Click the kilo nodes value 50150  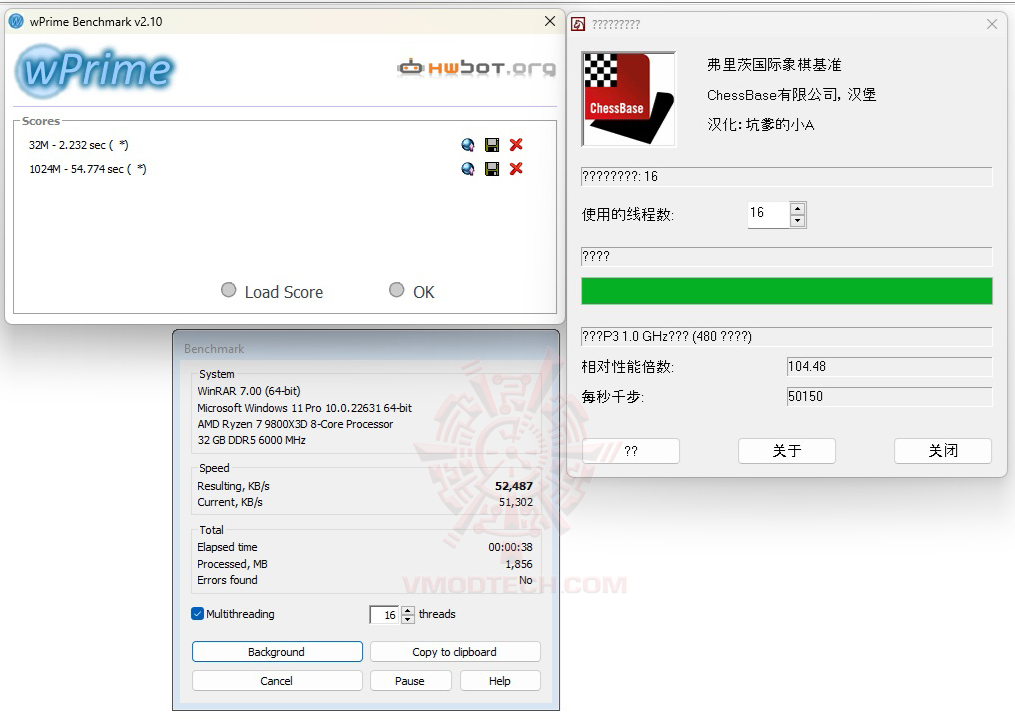(x=889, y=396)
